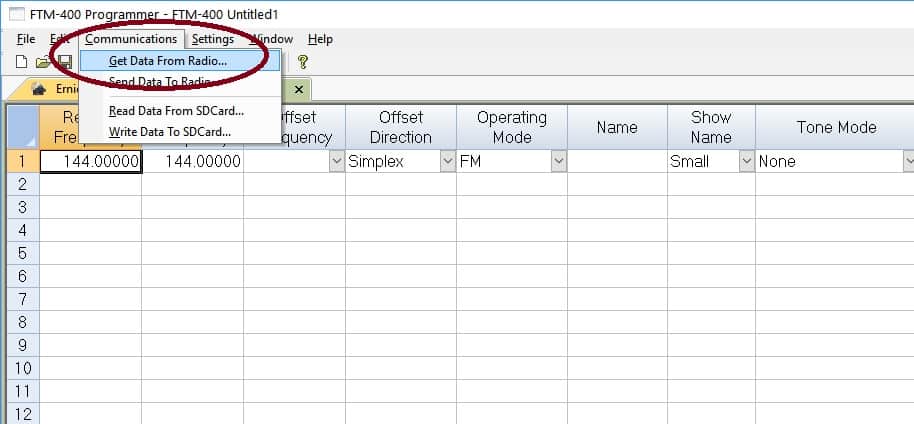
Task: Select row header 2
Action: point(23,184)
